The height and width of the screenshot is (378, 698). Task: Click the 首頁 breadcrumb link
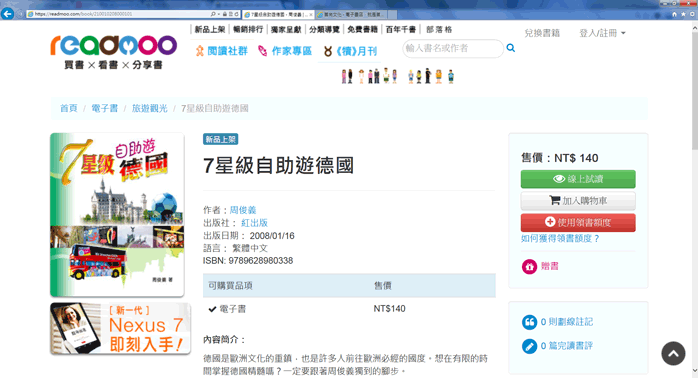click(x=69, y=108)
